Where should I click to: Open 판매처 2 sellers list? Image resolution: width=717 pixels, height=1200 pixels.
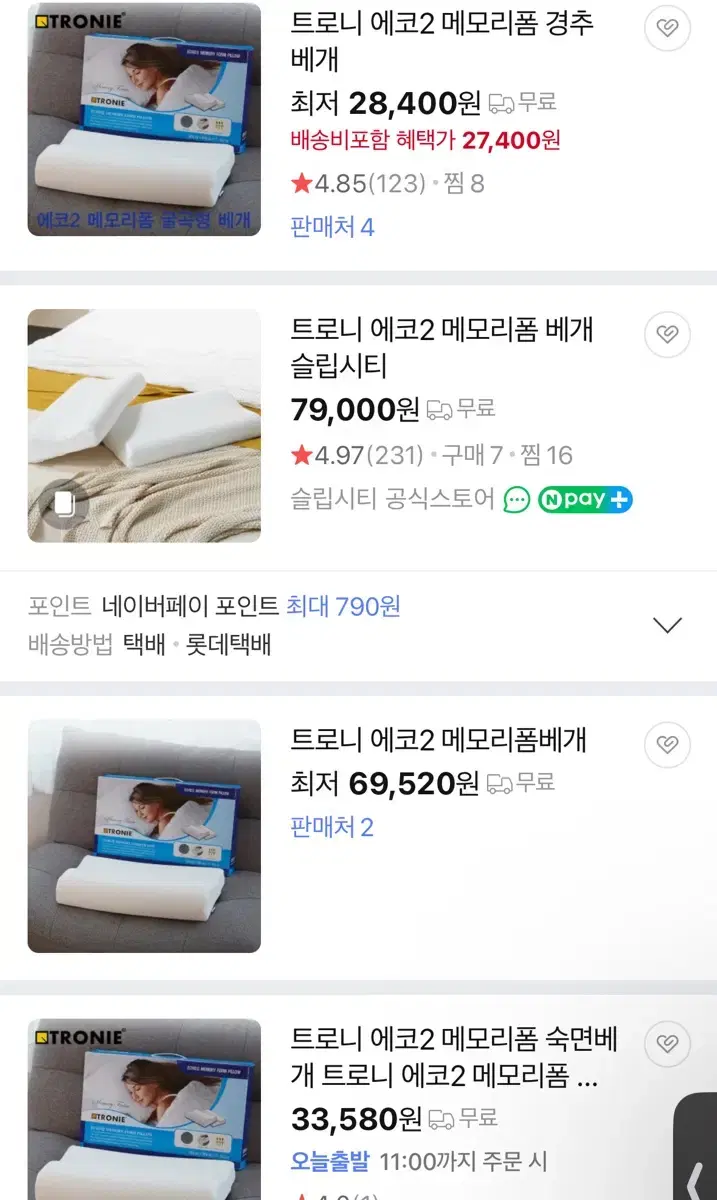[x=332, y=827]
